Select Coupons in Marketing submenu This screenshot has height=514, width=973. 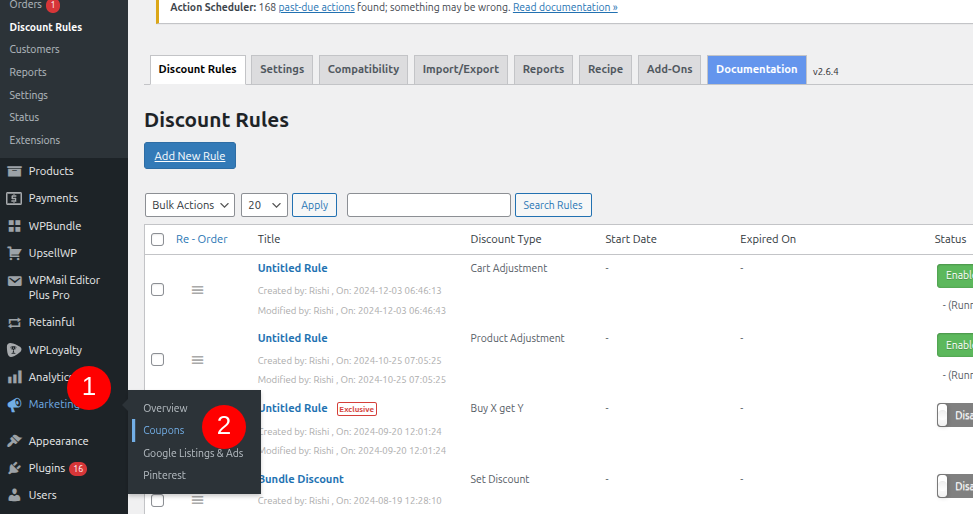coord(164,430)
